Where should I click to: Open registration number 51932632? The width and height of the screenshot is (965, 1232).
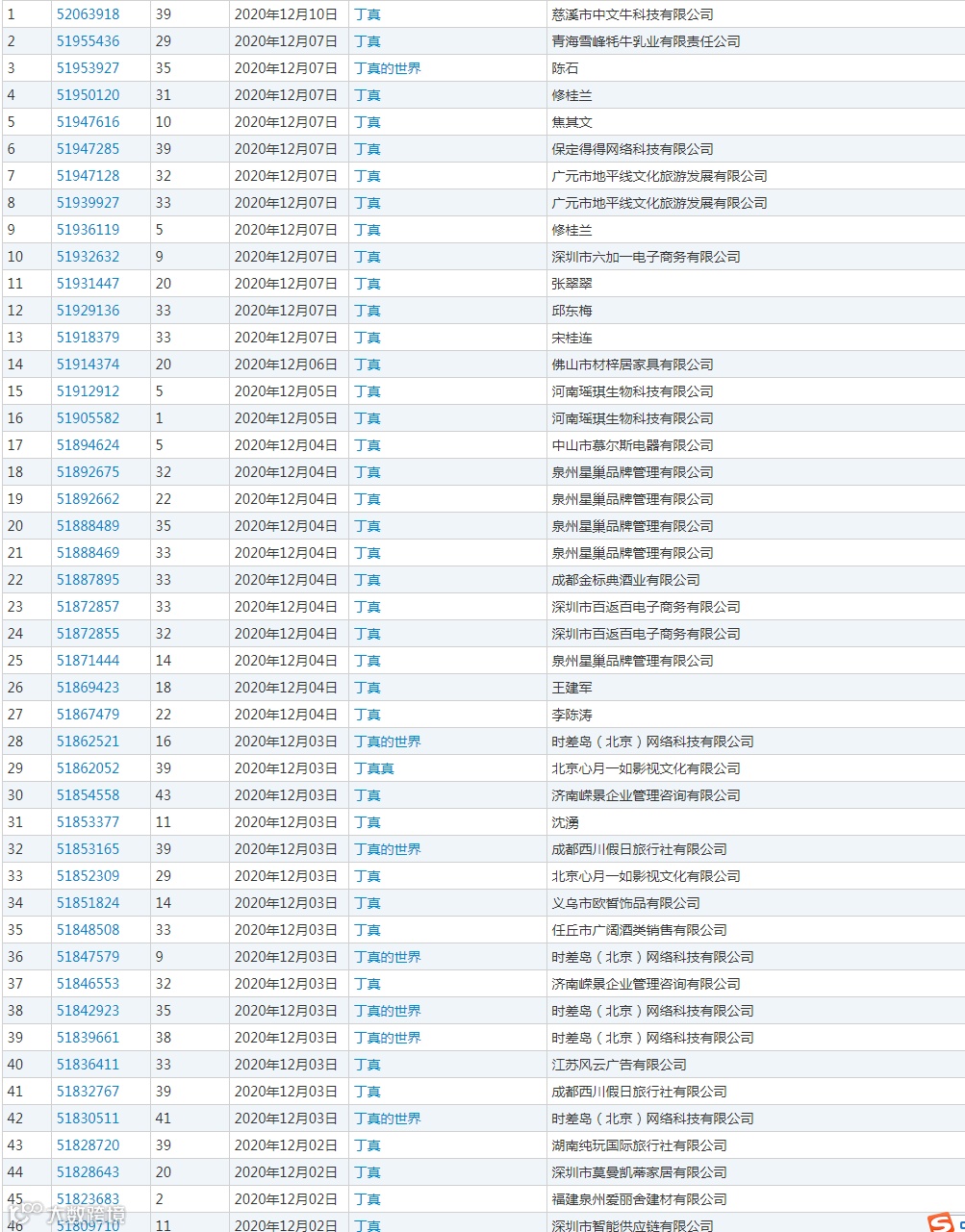coord(89,257)
